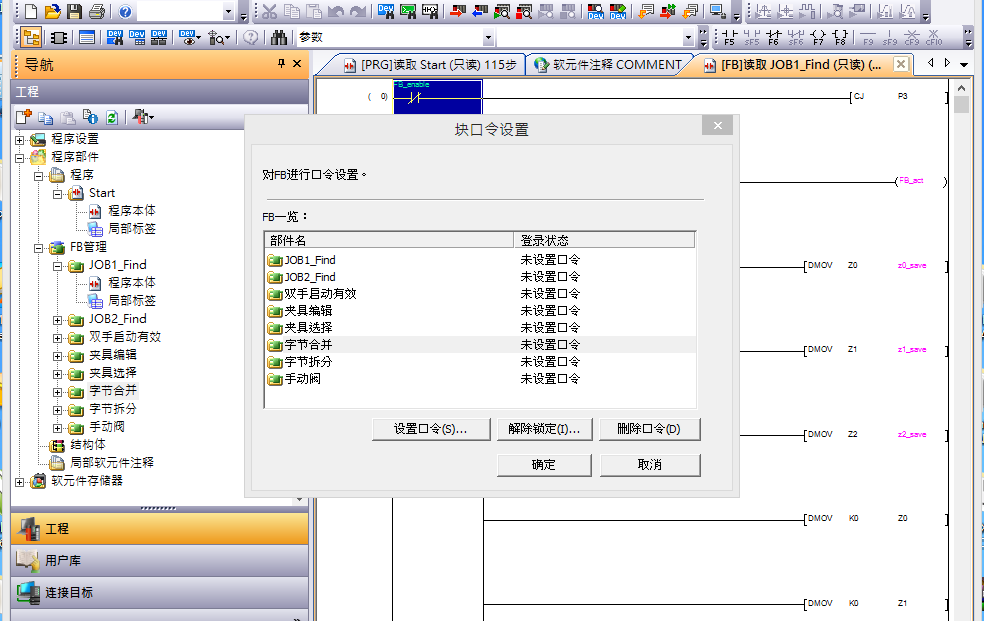
Task: Click the F7 coil ladder icon
Action: [x=818, y=38]
